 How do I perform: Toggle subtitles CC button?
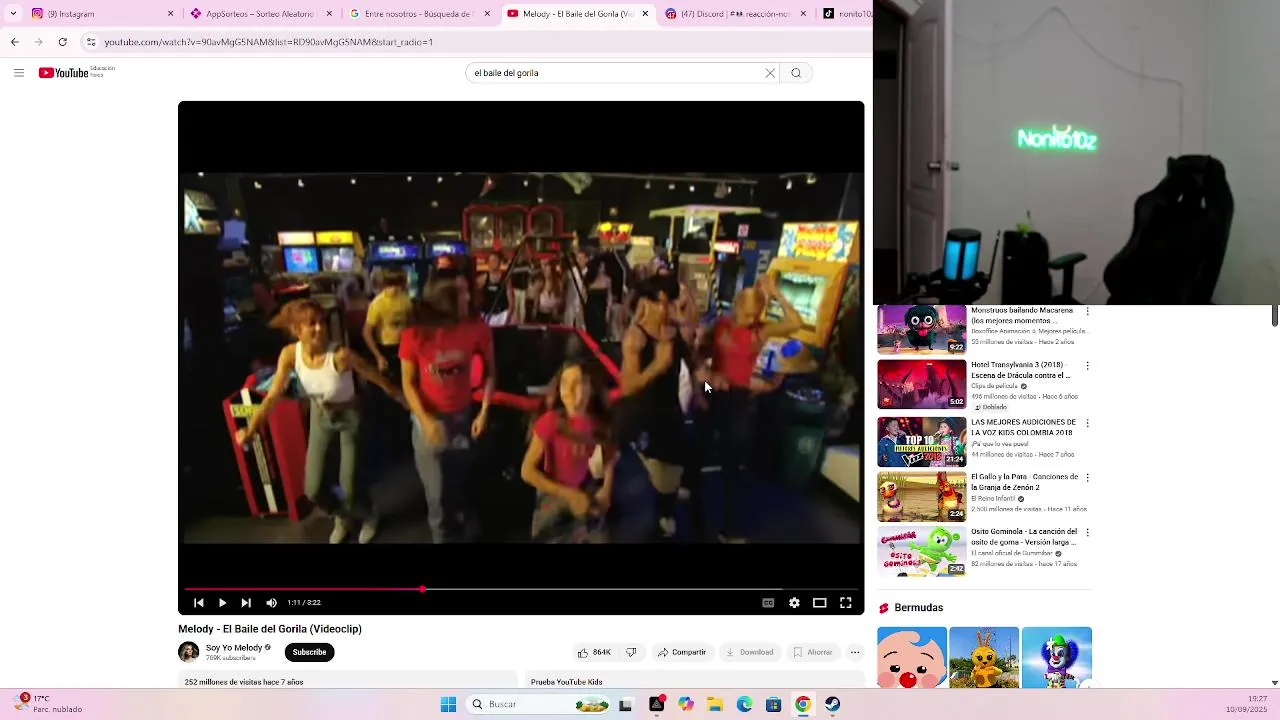(x=768, y=603)
